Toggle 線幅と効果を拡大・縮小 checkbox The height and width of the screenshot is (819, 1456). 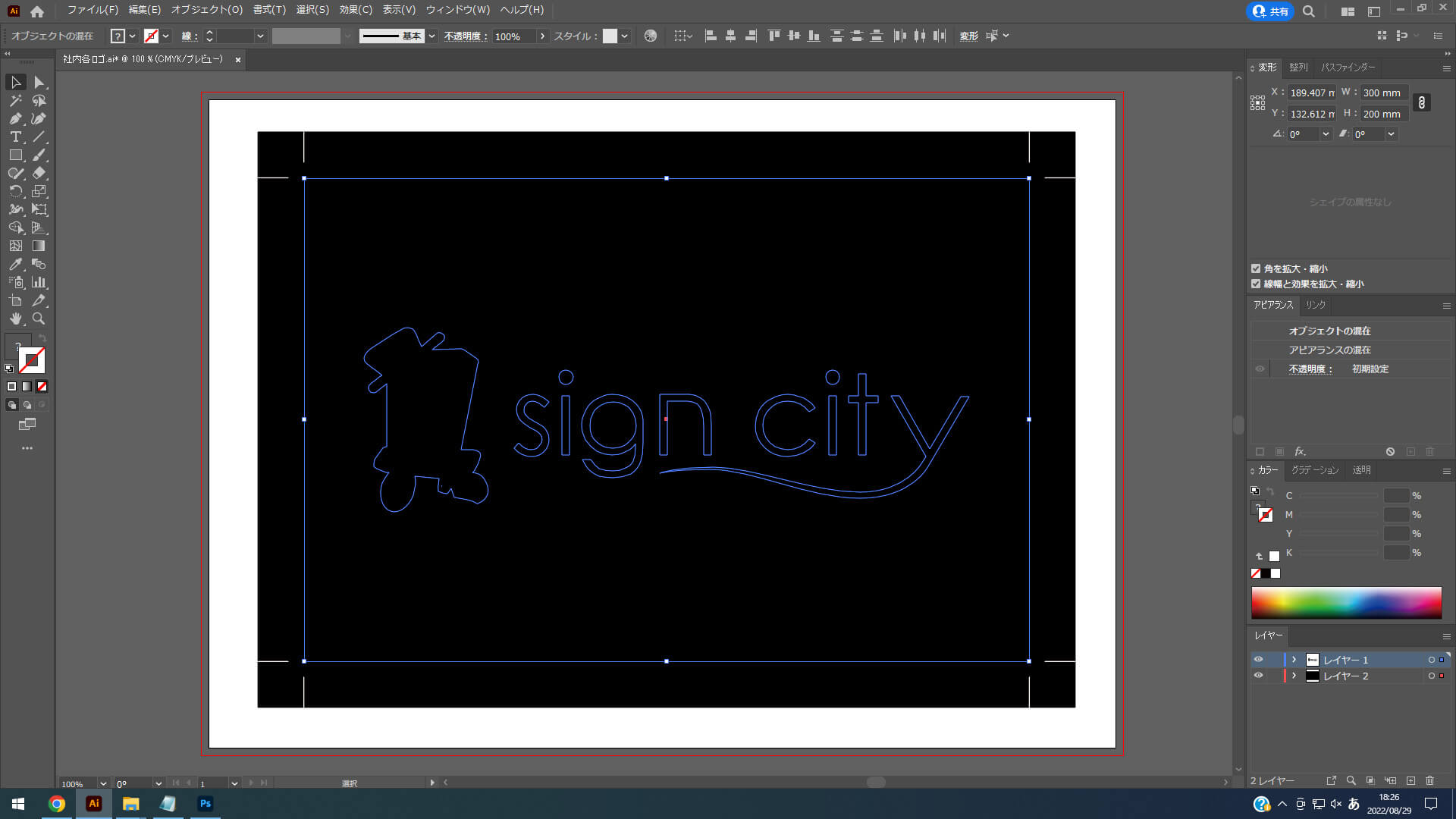pyautogui.click(x=1256, y=284)
